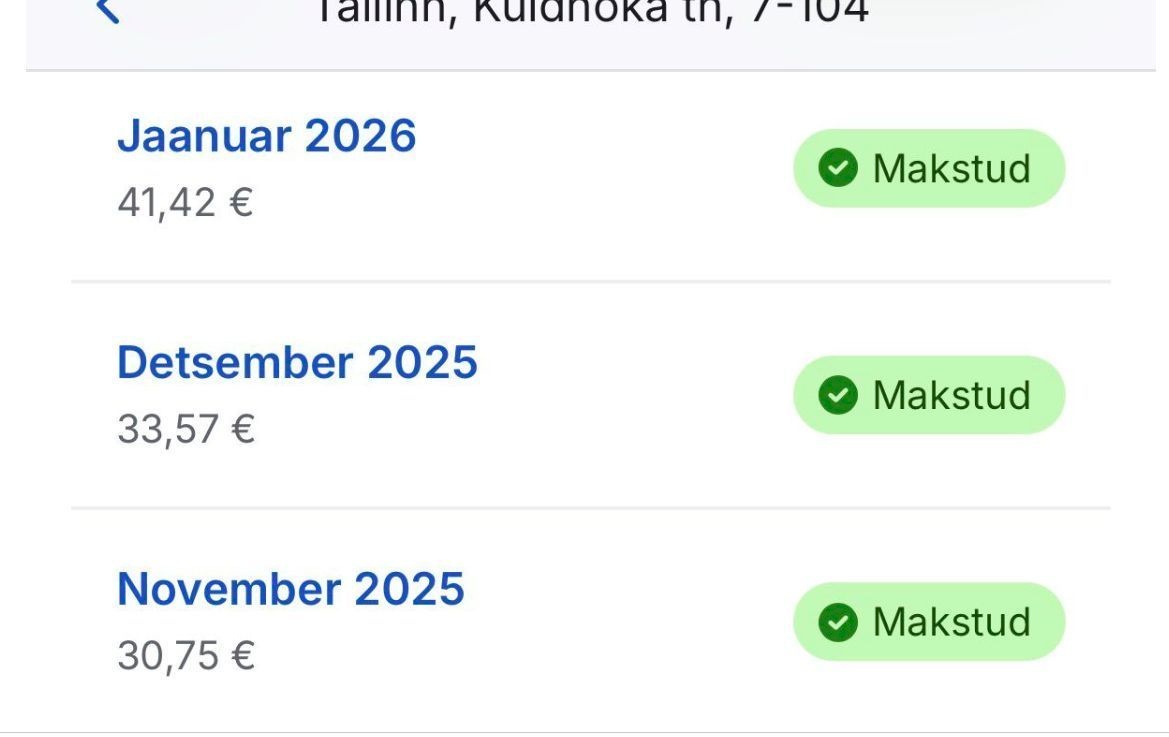1169x737 pixels.
Task: Toggle the paid status on Detsember 2025
Action: [x=928, y=394]
